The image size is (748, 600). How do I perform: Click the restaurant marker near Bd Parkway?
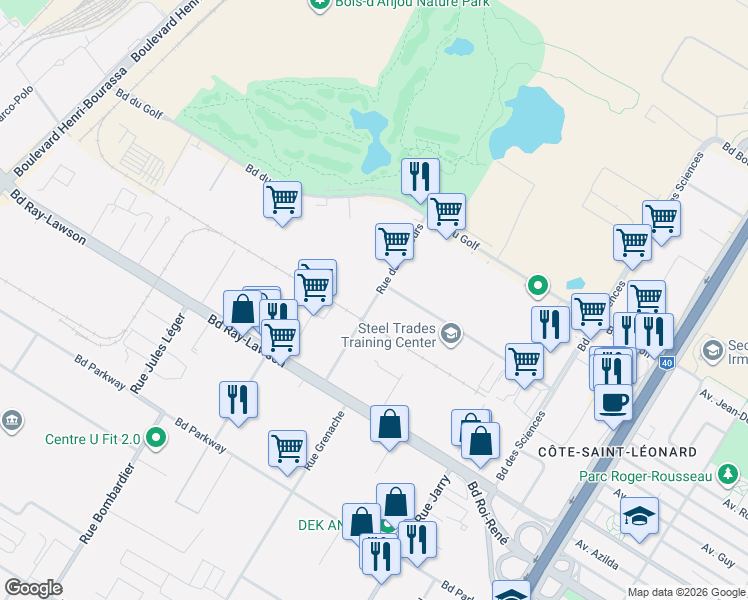point(239,400)
